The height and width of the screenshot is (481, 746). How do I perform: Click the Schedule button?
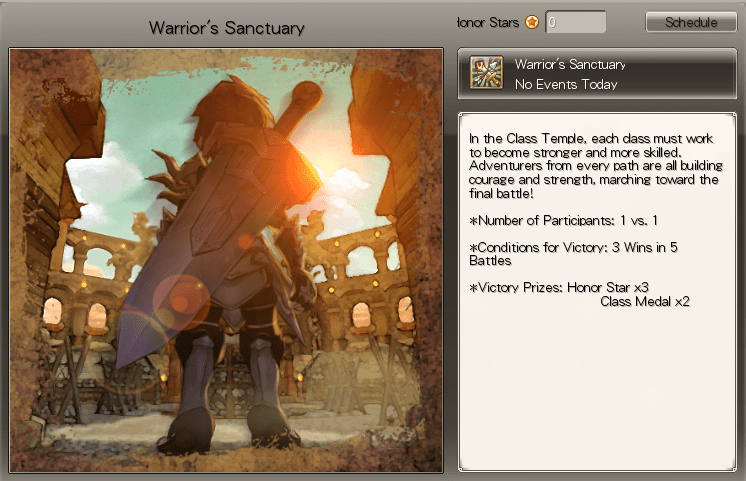point(691,22)
